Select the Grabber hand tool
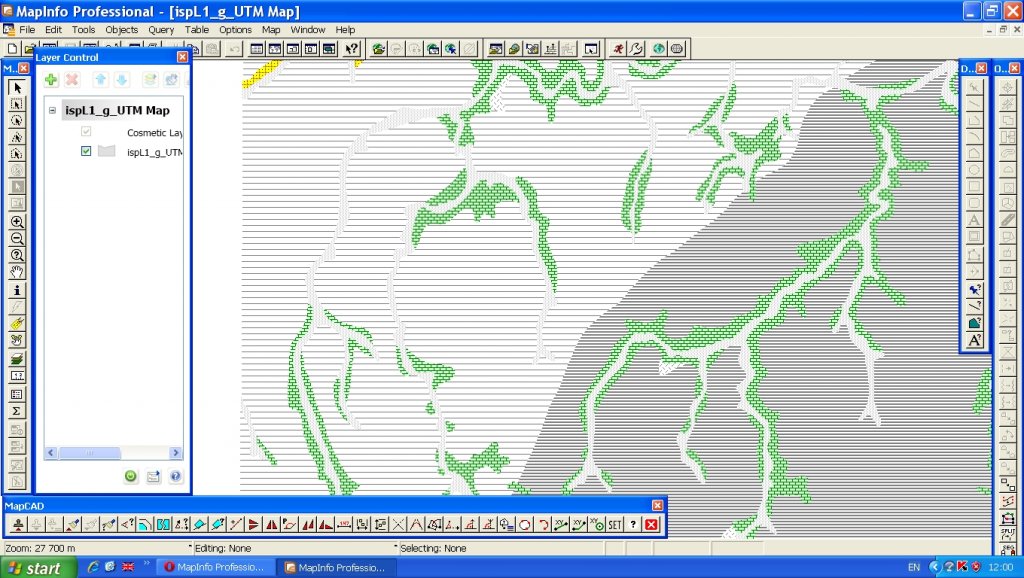This screenshot has height=578, width=1024. coord(17,272)
